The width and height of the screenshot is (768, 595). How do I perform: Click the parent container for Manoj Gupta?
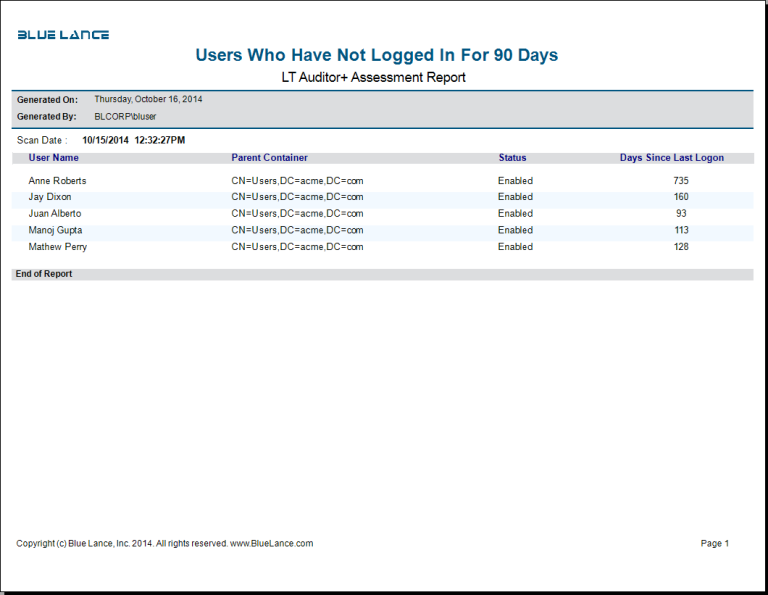pos(297,230)
